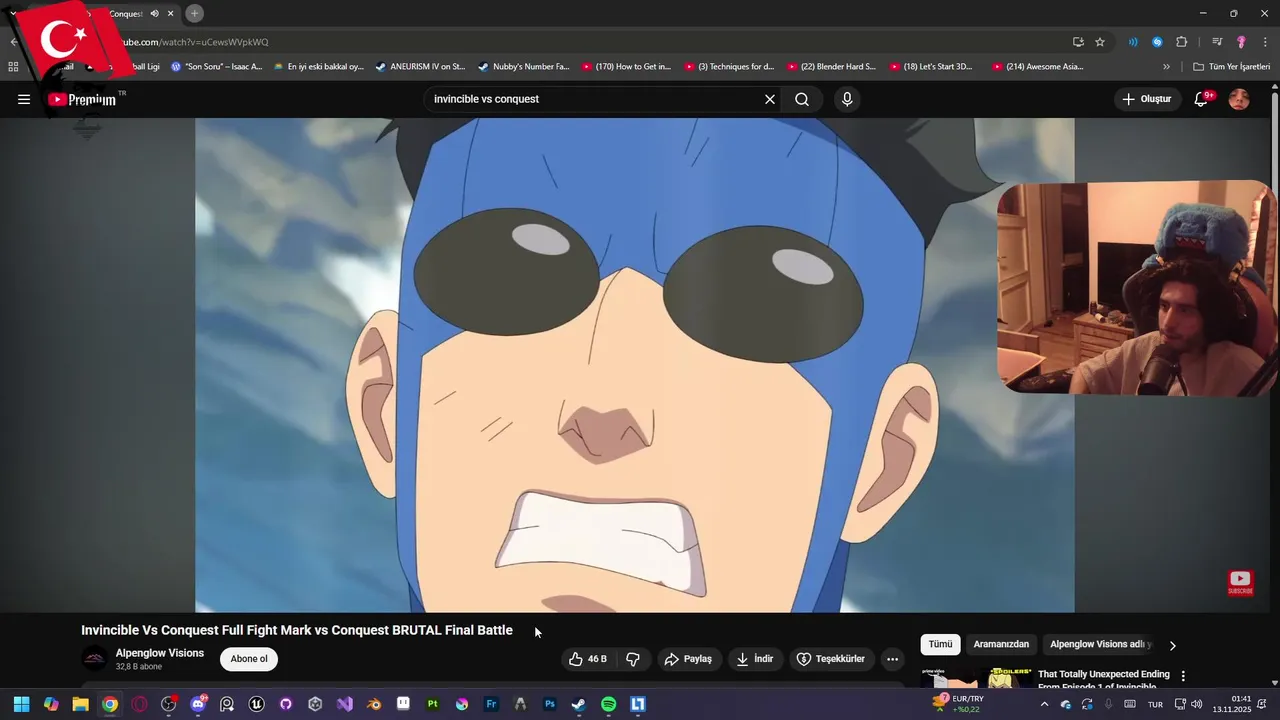Open Spotify from the taskbar

coord(608,704)
